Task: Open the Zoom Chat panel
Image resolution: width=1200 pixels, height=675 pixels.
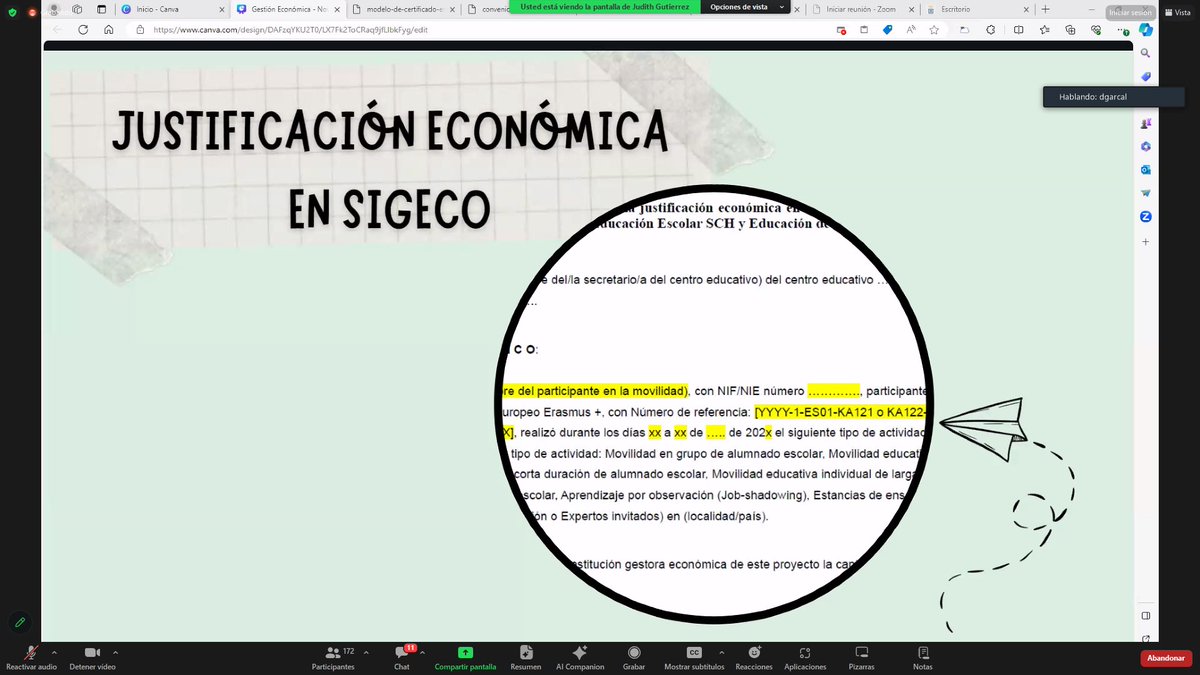Action: click(401, 652)
